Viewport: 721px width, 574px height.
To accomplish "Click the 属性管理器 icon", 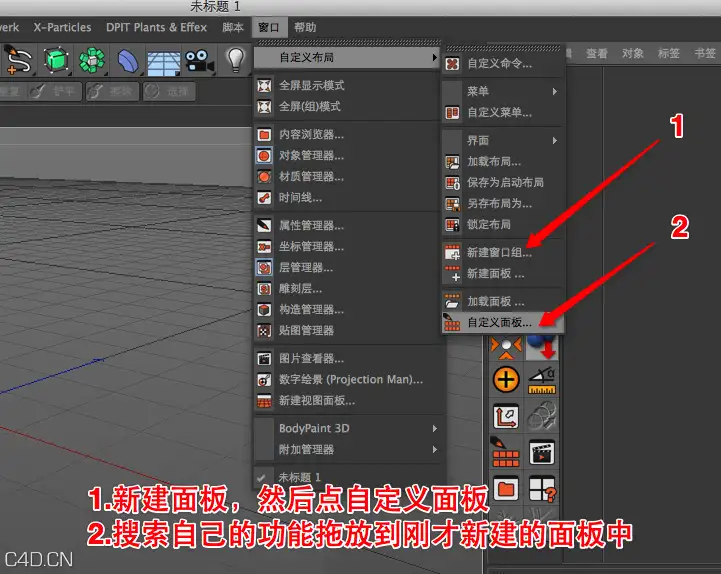I will click(264, 225).
